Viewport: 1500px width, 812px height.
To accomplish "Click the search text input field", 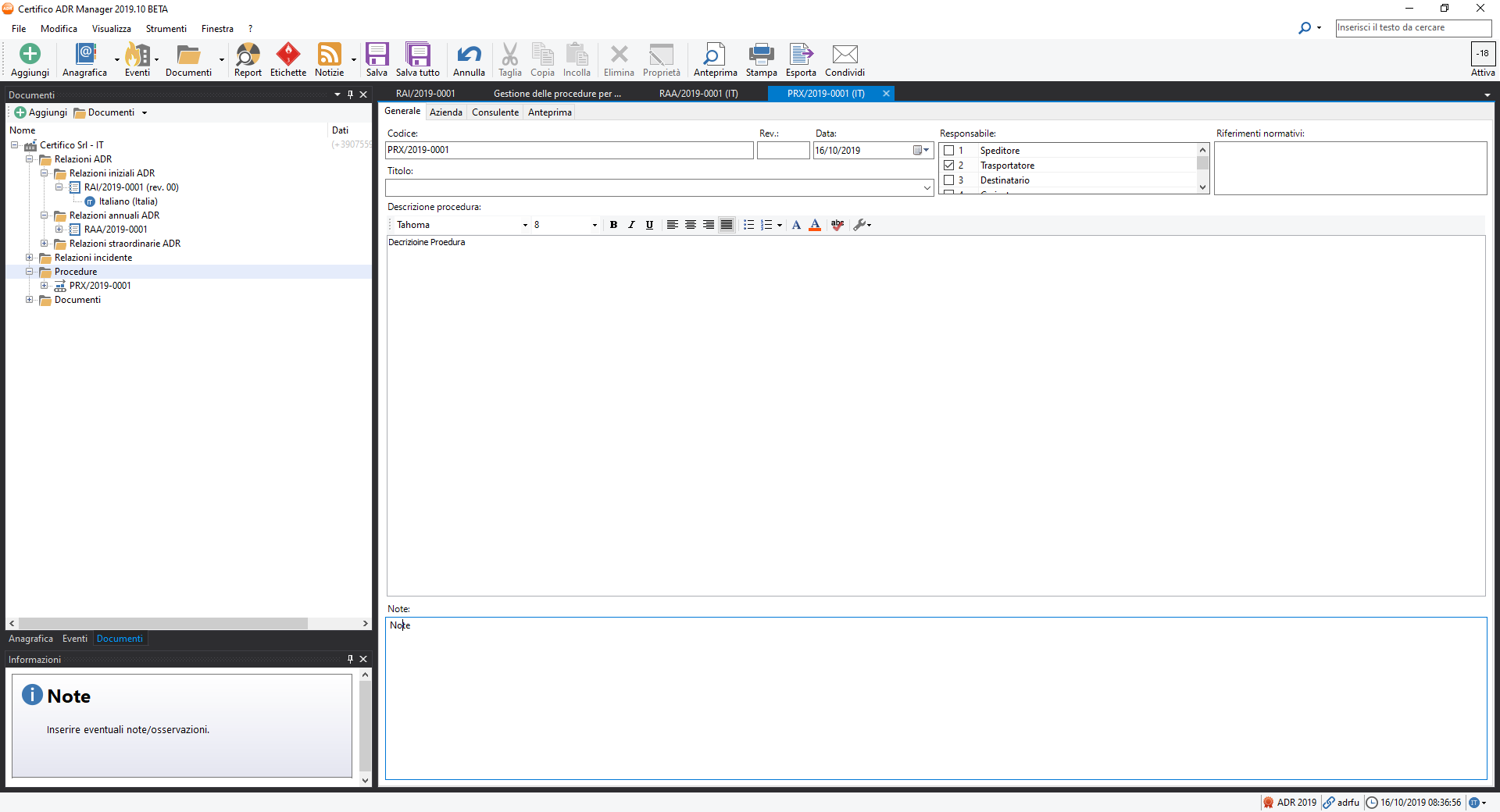I will pyautogui.click(x=1412, y=27).
